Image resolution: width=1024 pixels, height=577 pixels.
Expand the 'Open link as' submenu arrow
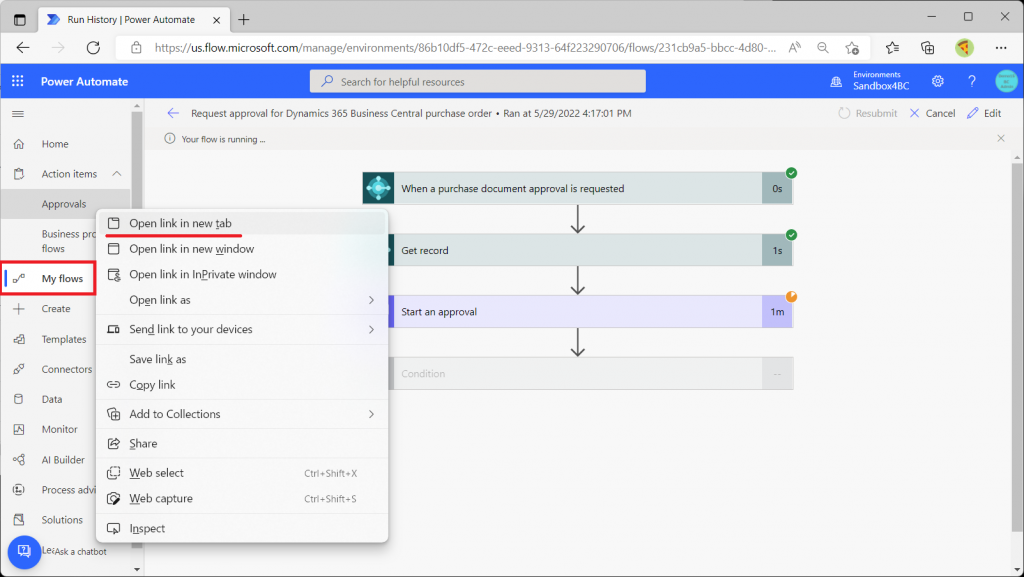(371, 300)
